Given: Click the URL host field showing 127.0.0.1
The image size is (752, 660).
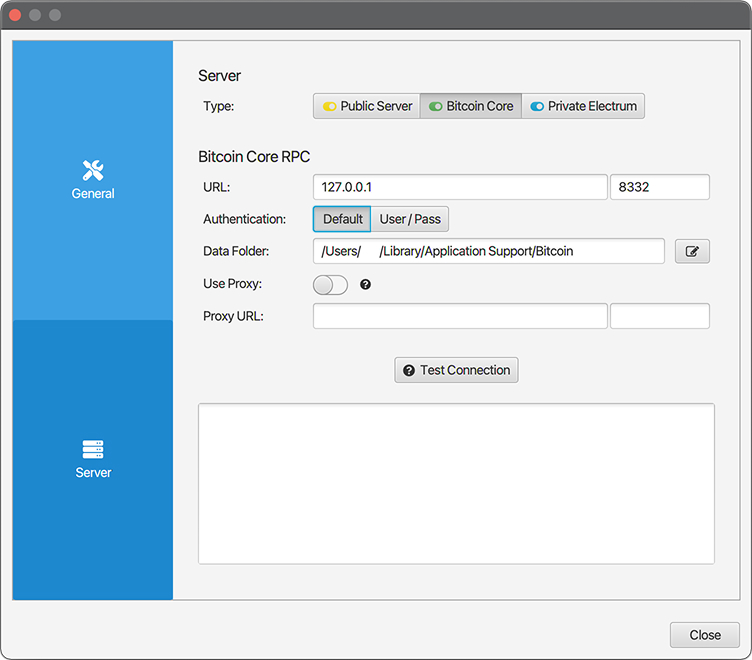Looking at the screenshot, I should click(460, 187).
